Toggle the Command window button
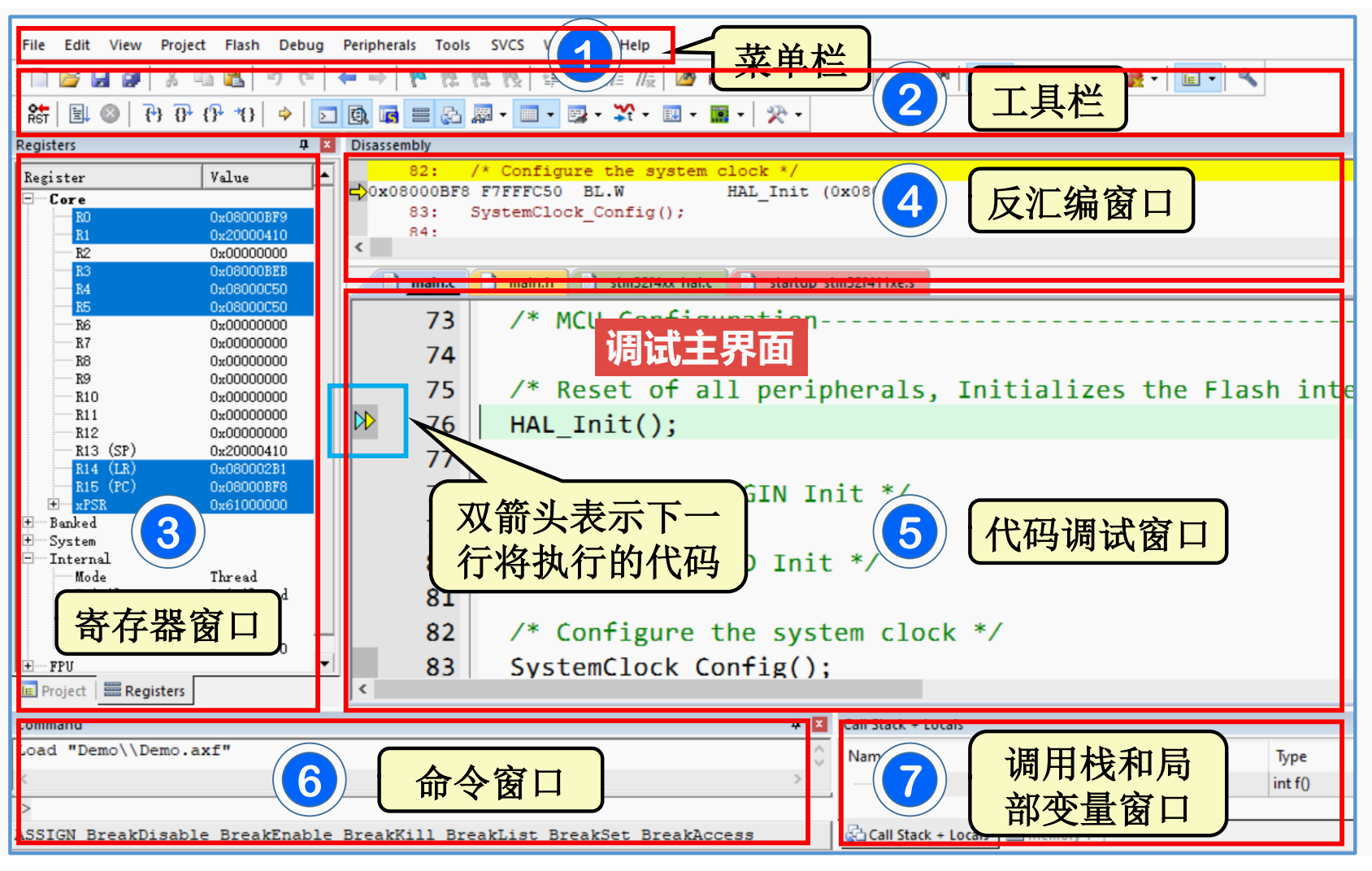1372x871 pixels. (328, 115)
